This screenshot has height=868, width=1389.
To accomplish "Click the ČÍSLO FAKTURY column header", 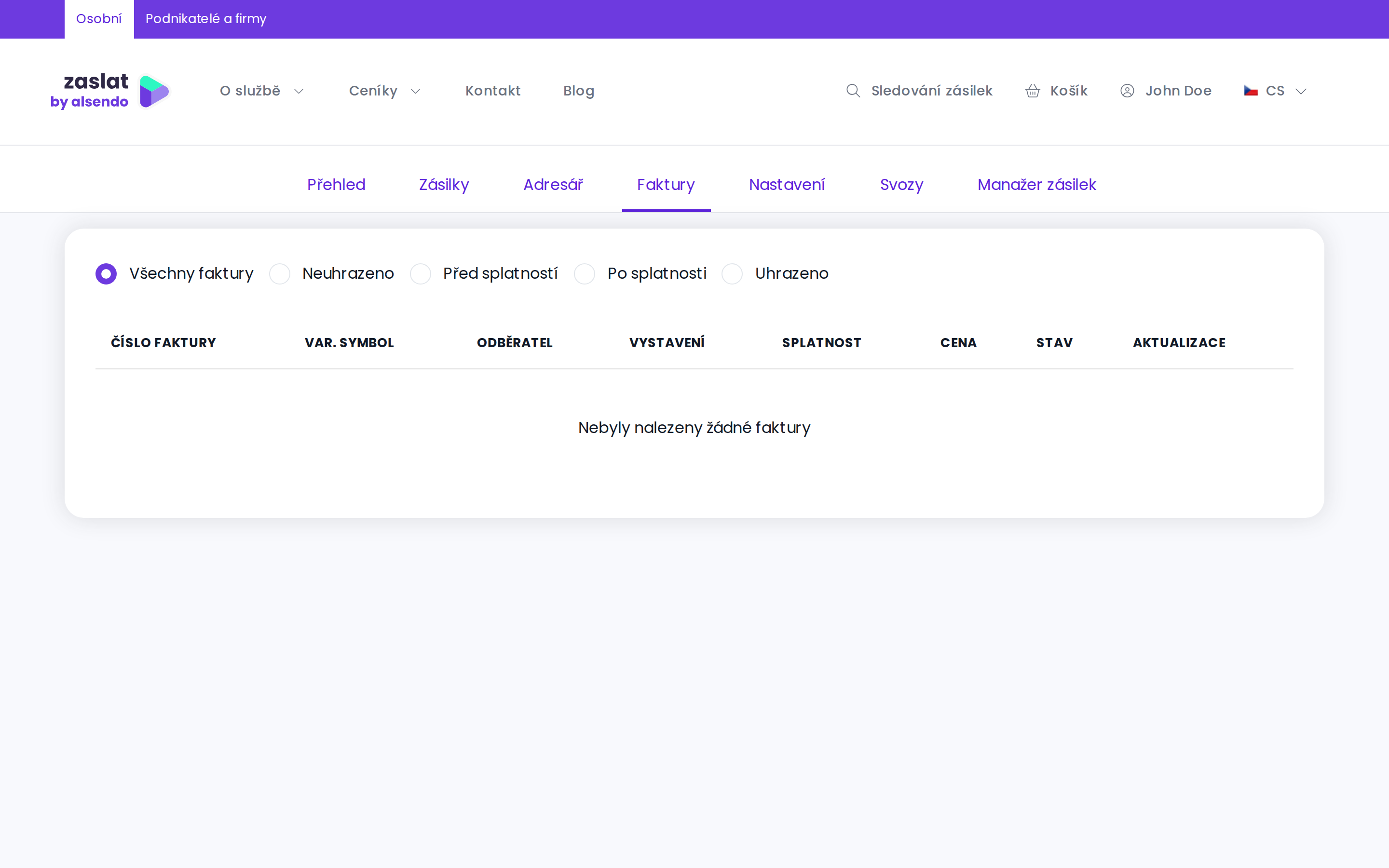I will coord(163,343).
